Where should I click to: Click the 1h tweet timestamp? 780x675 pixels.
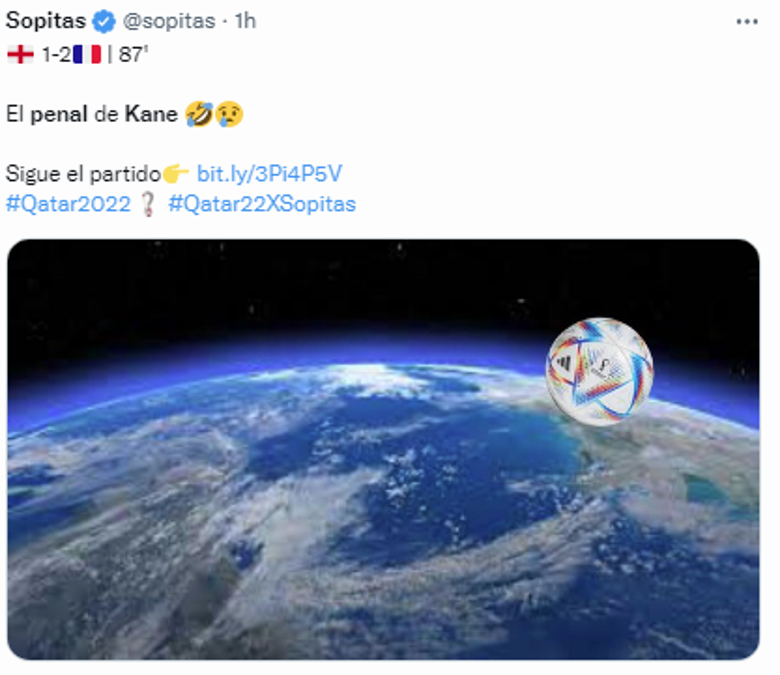coord(245,21)
